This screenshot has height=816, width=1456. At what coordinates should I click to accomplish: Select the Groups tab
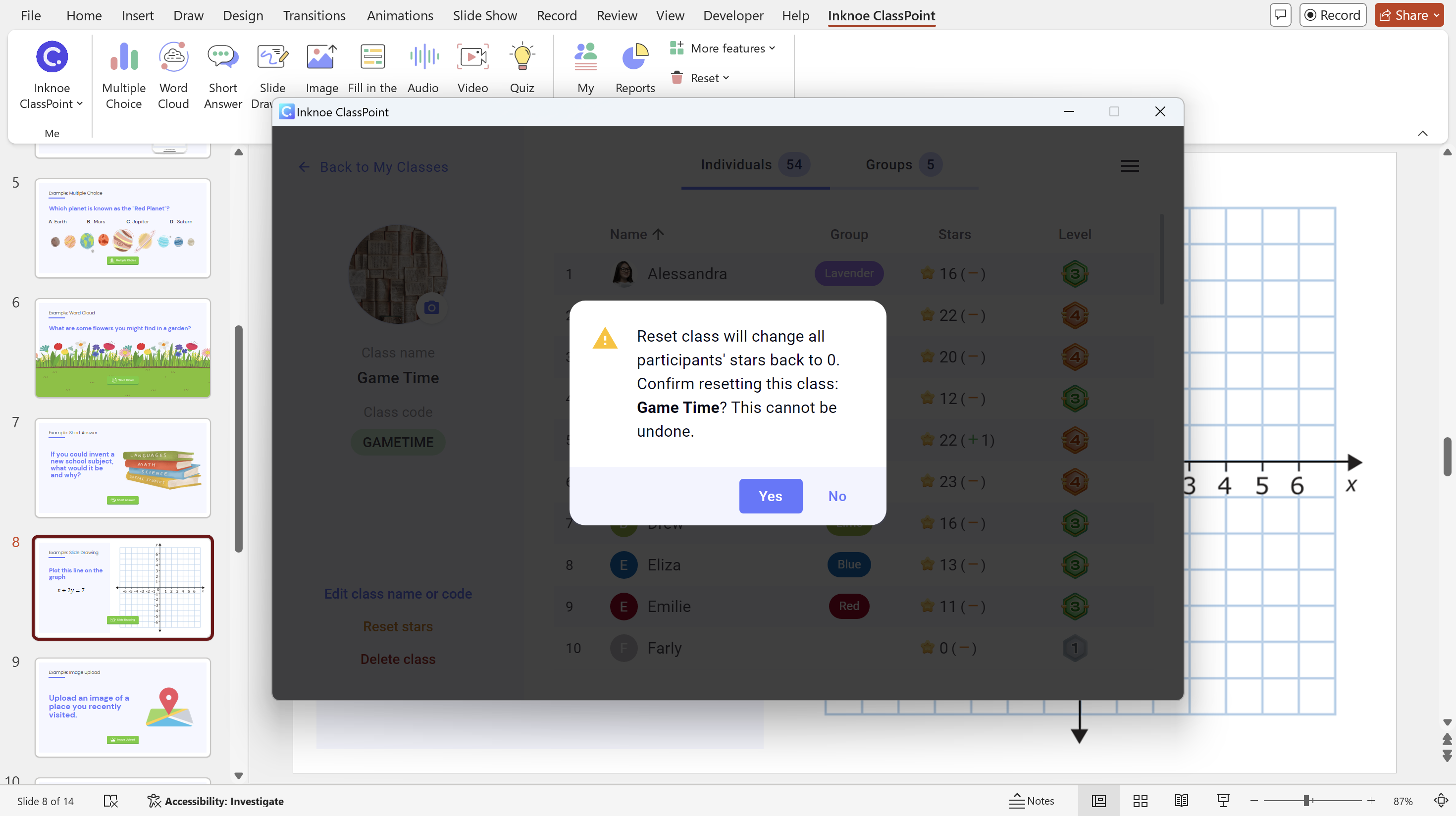(x=903, y=164)
